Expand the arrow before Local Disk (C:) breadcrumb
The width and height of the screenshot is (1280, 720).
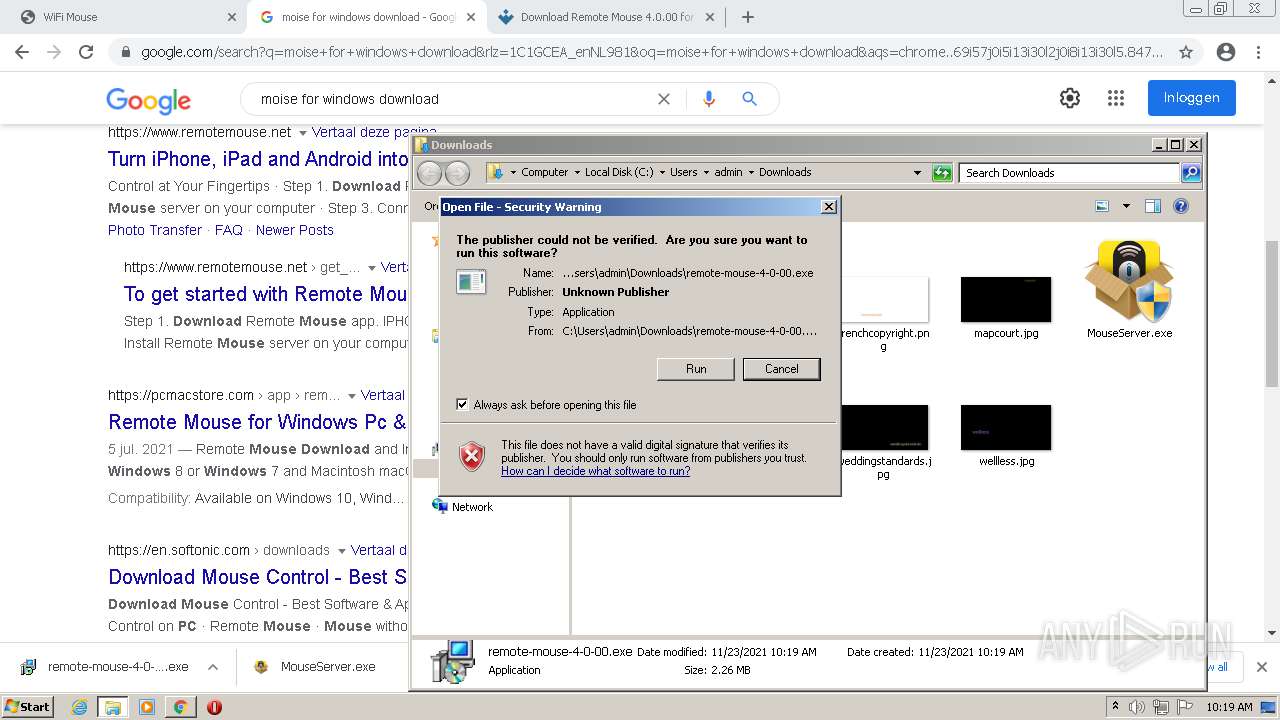click(x=576, y=172)
